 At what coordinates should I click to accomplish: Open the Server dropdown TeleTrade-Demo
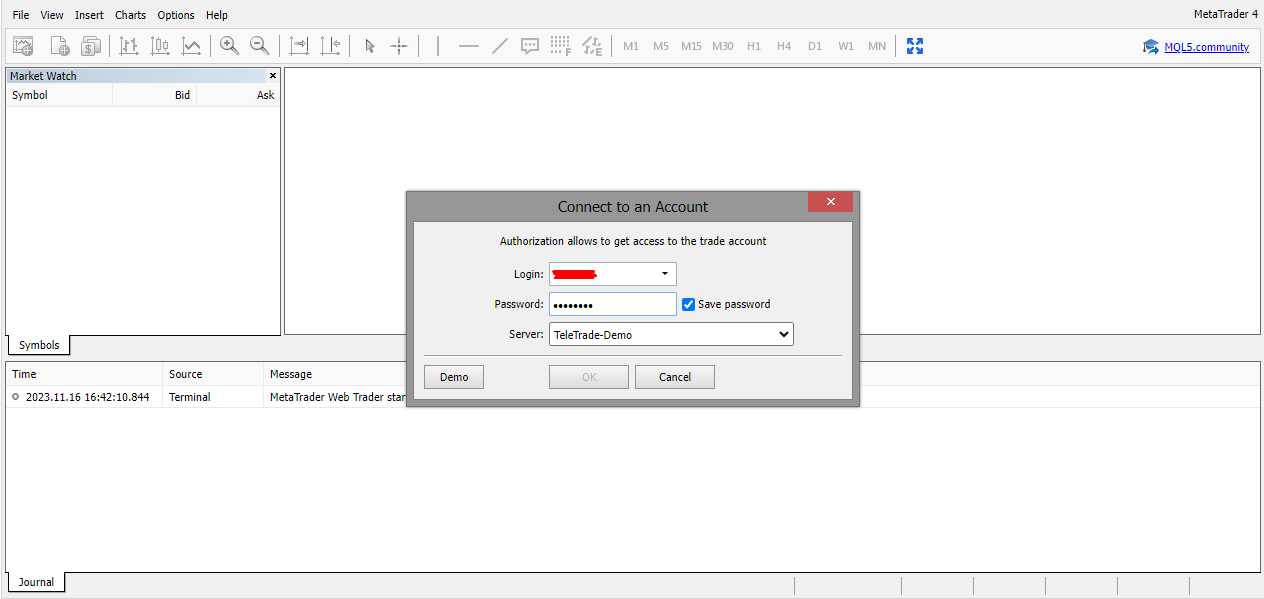671,335
